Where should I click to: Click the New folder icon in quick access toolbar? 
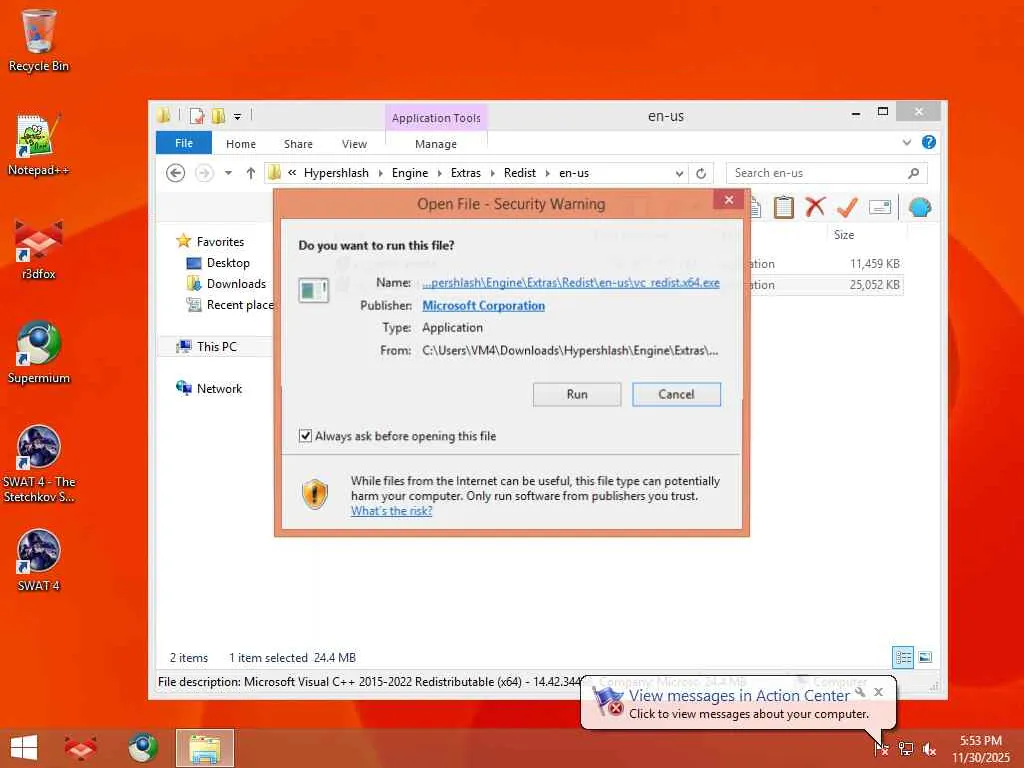click(x=217, y=116)
